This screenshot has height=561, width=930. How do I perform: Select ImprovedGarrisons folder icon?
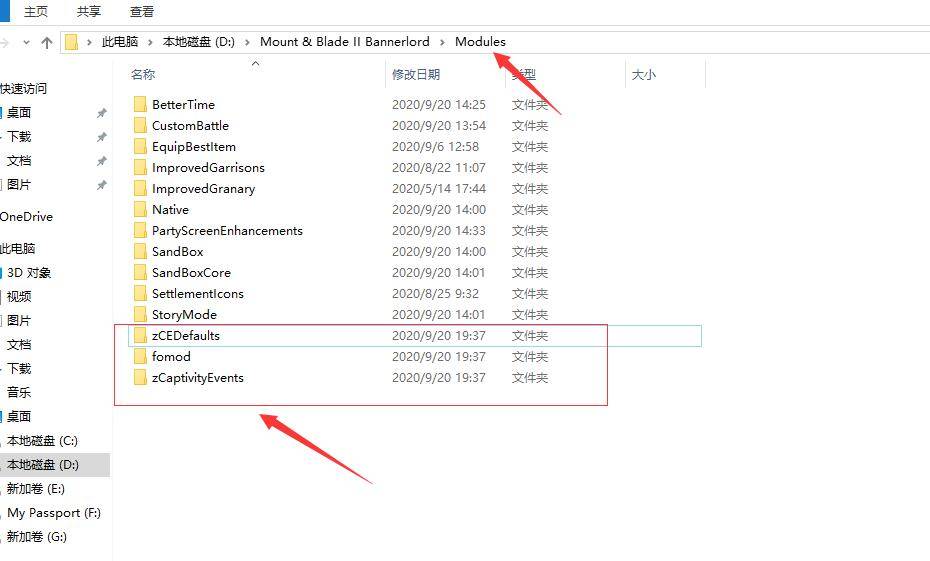(x=140, y=167)
